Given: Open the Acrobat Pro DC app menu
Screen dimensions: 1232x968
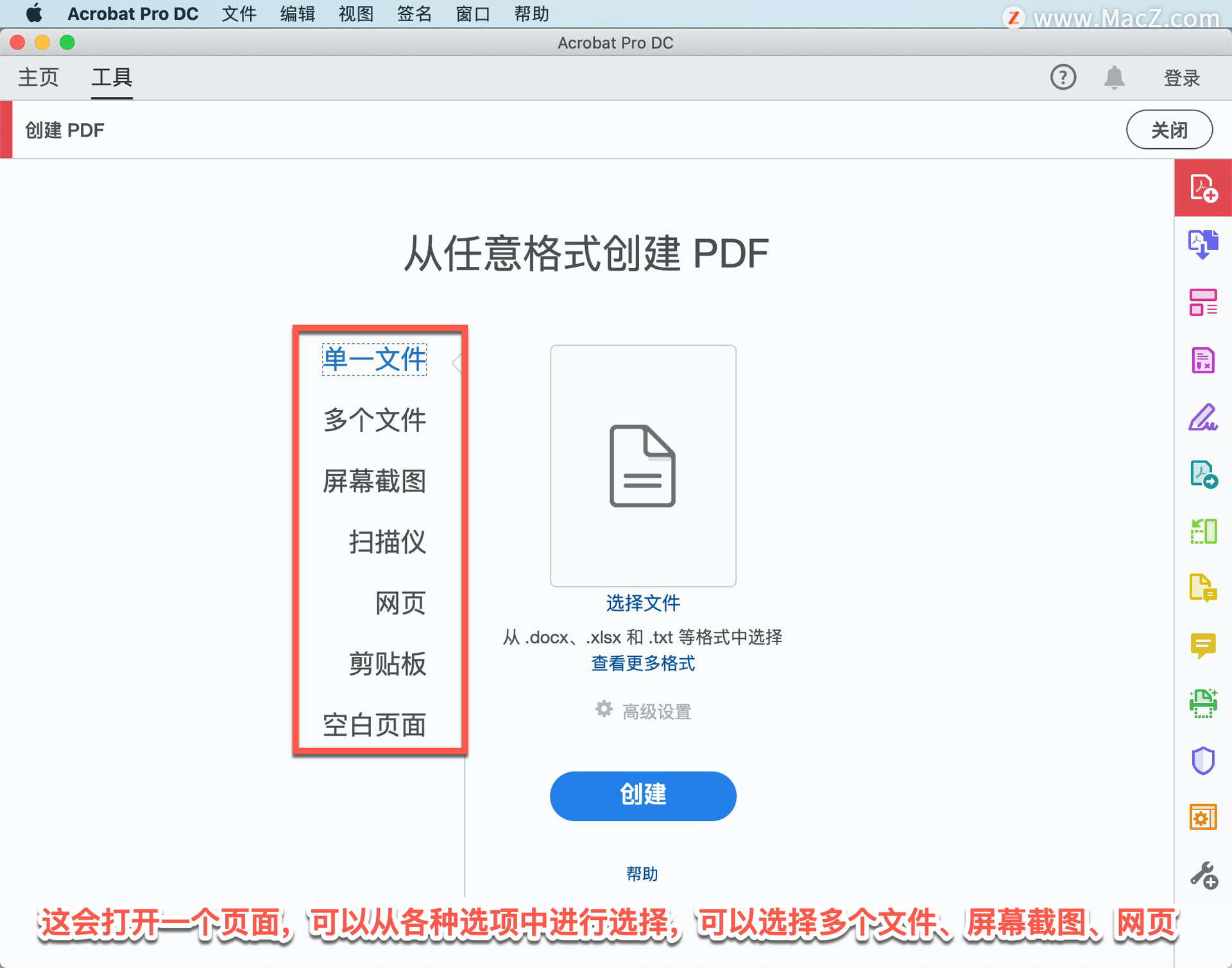Looking at the screenshot, I should click(133, 13).
